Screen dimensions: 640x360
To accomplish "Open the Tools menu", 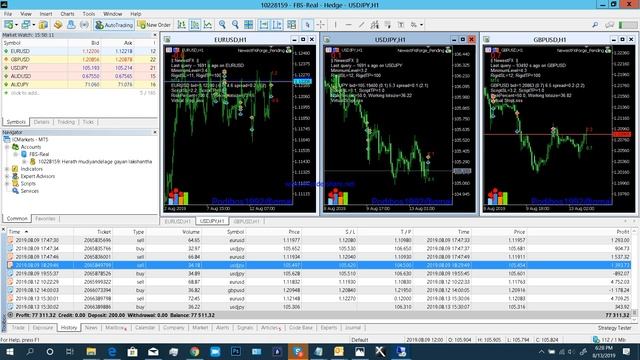I will (89, 14).
